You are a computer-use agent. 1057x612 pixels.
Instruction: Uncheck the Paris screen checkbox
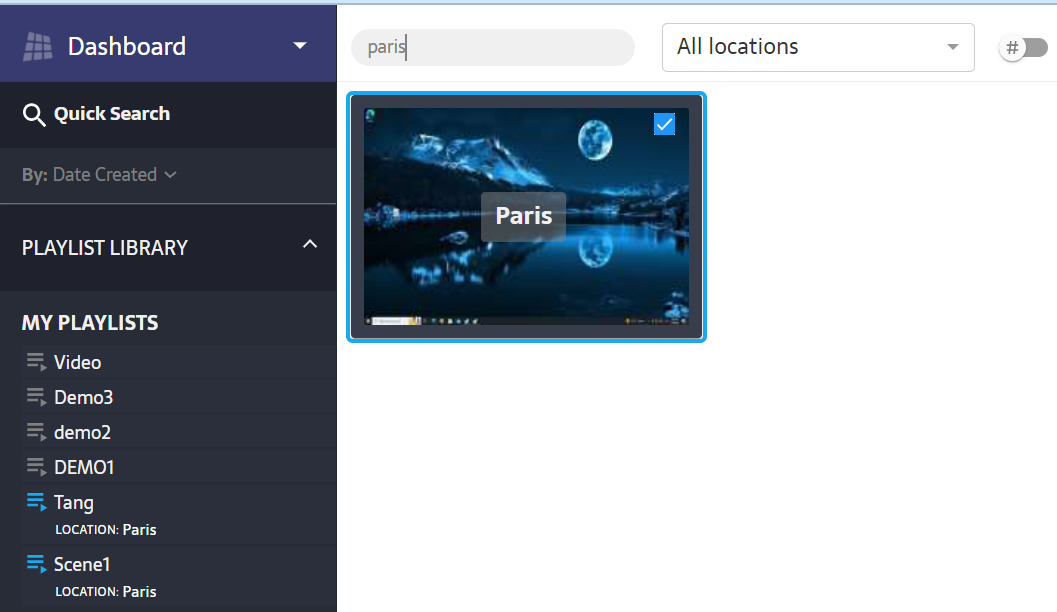tap(664, 123)
